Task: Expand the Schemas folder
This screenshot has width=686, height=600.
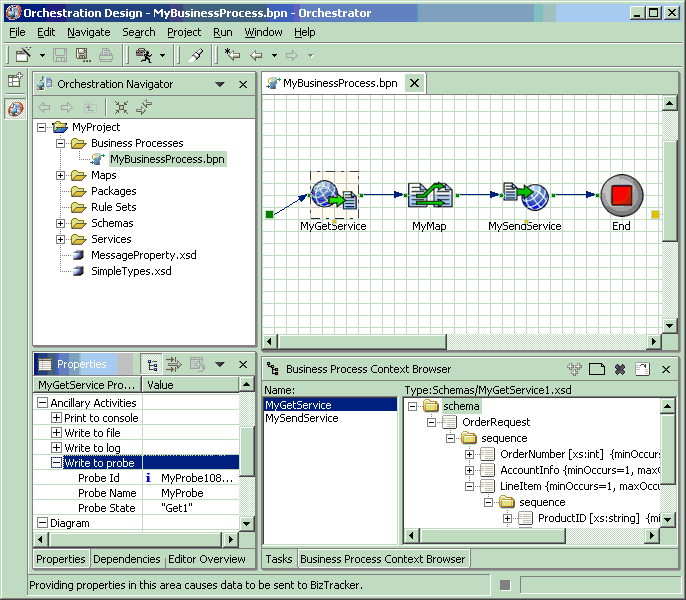Action: tap(60, 223)
